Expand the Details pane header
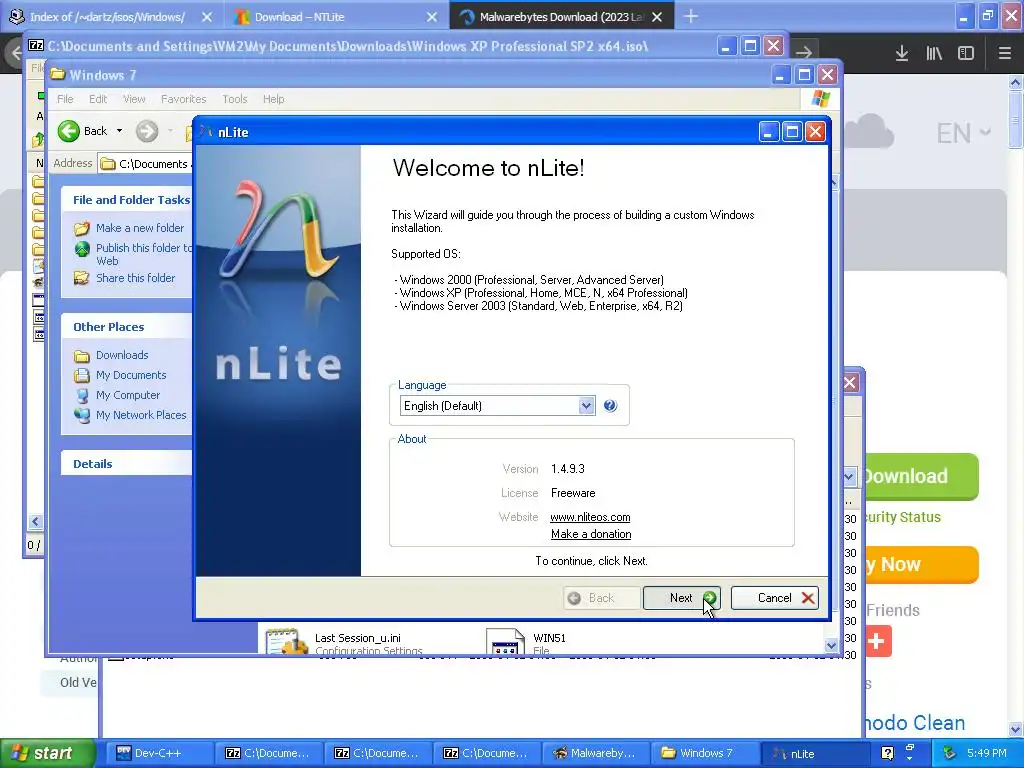Viewport: 1024px width, 768px height. tap(127, 464)
